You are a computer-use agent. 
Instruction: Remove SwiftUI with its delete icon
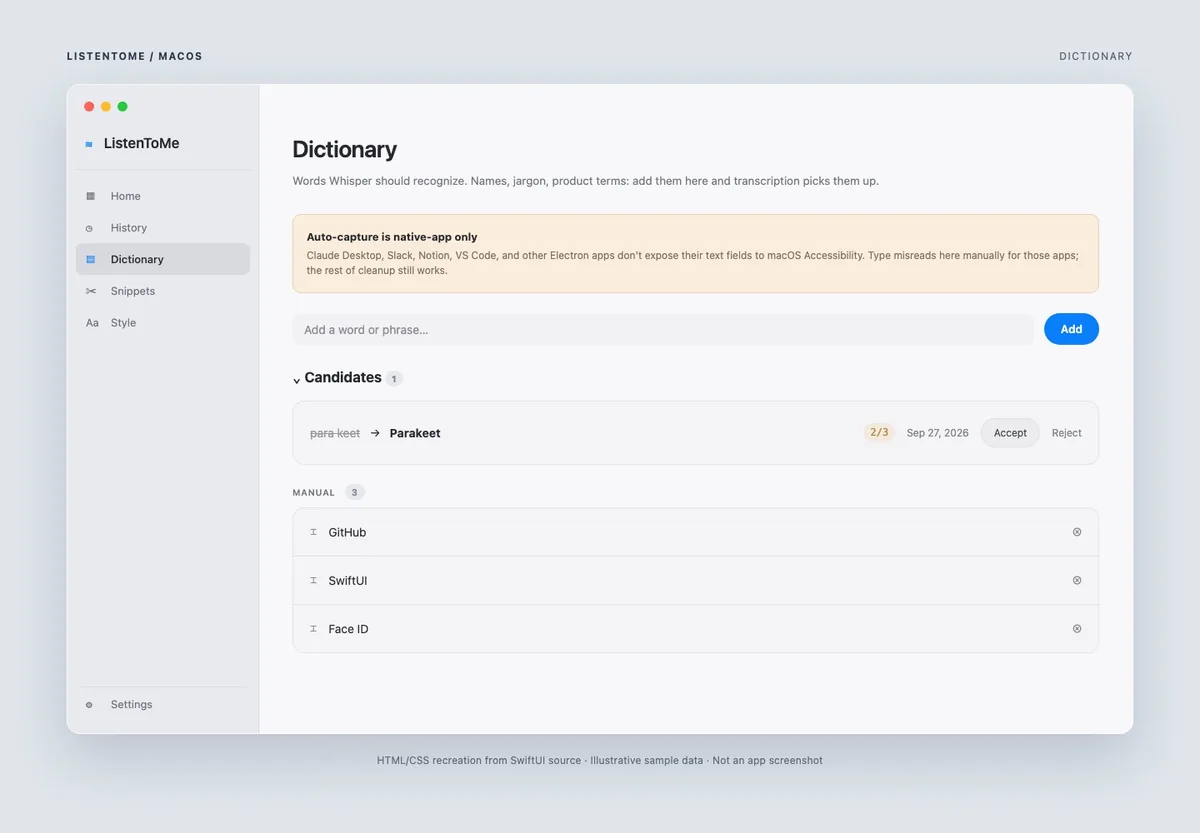pos(1077,580)
